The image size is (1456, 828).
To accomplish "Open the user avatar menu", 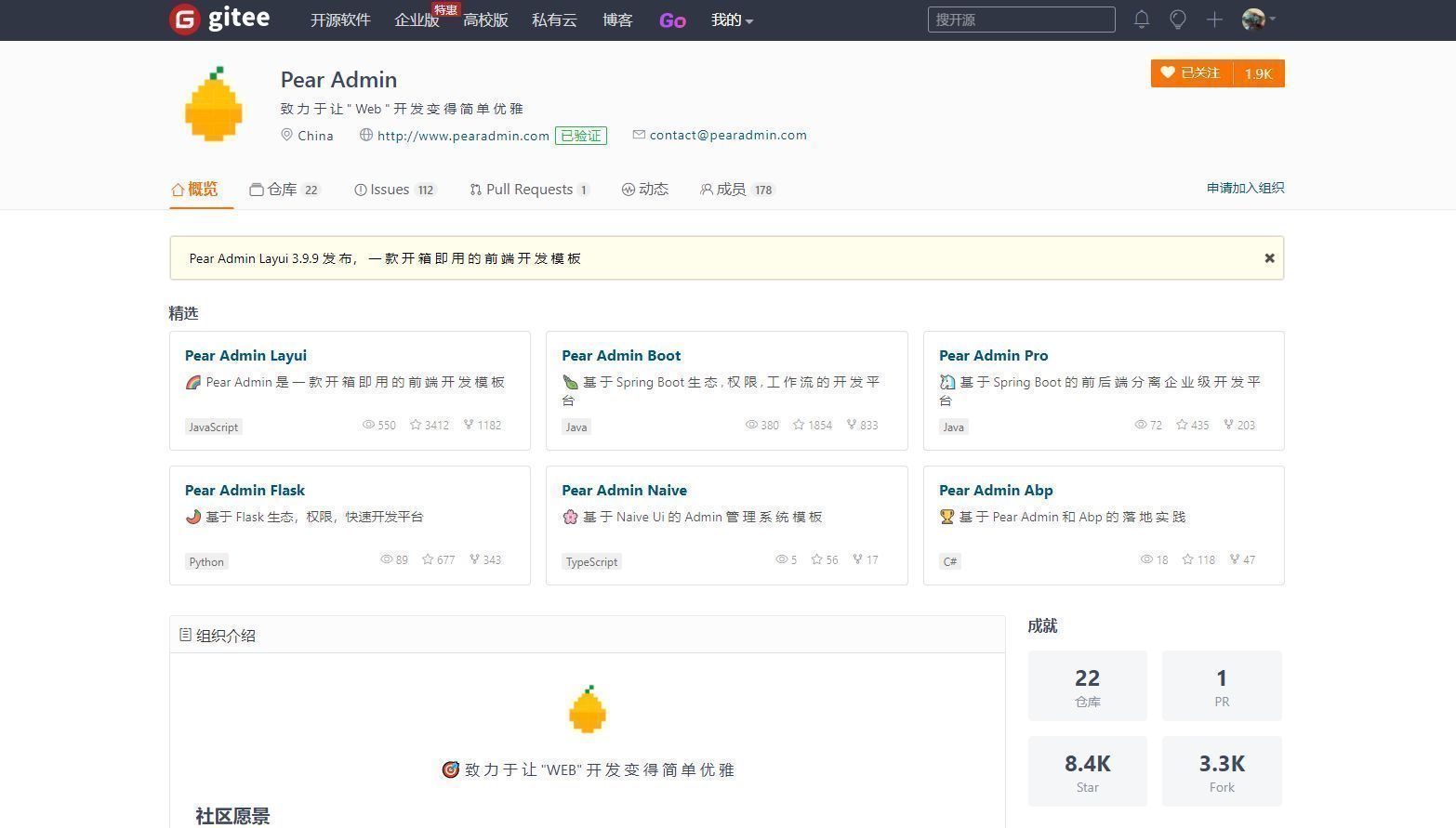I will pyautogui.click(x=1258, y=20).
